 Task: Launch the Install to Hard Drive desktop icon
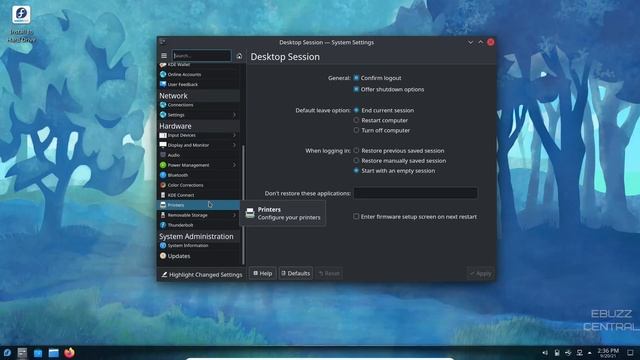pos(21,24)
